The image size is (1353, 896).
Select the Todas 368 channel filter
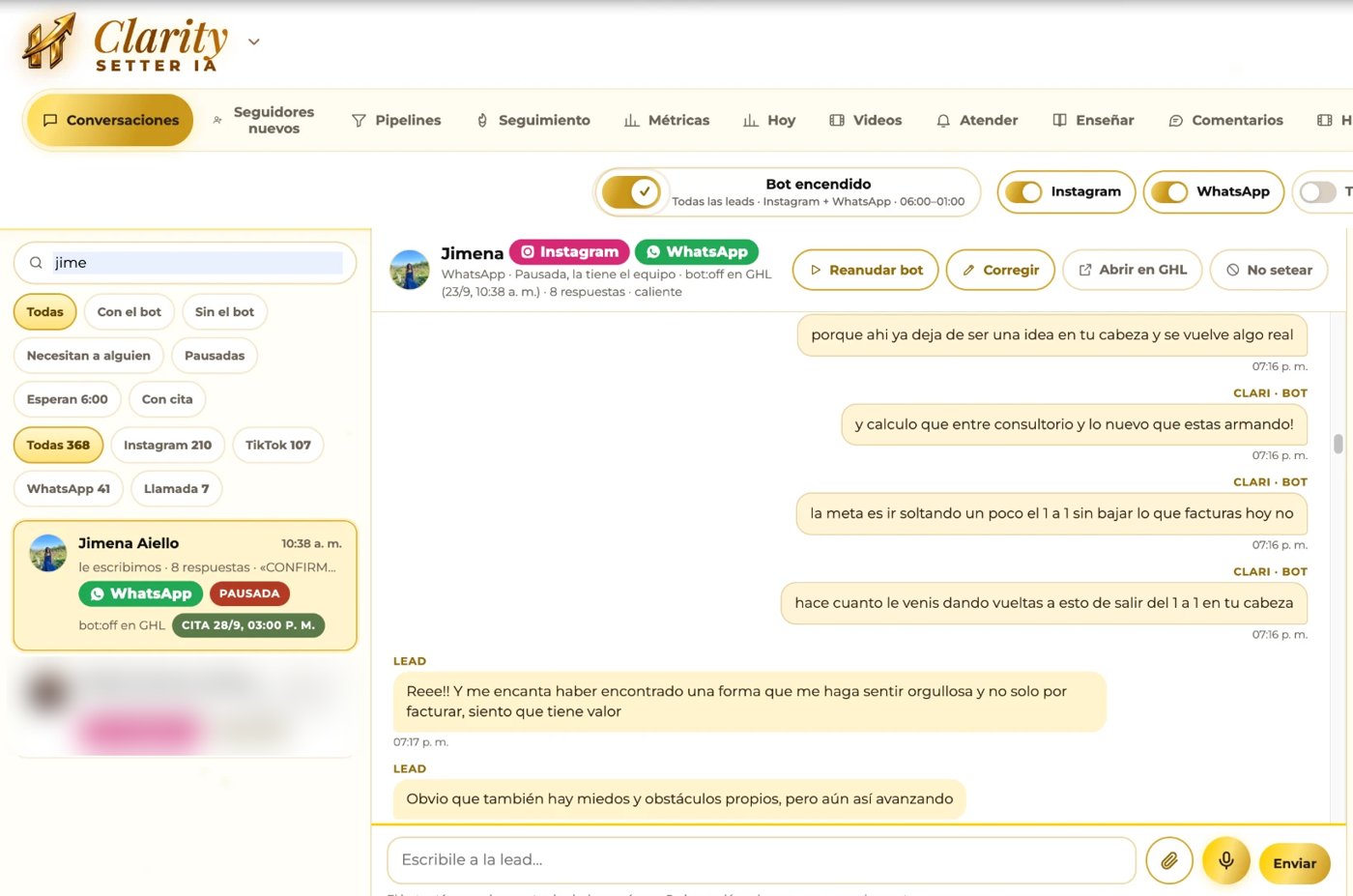[x=58, y=446]
